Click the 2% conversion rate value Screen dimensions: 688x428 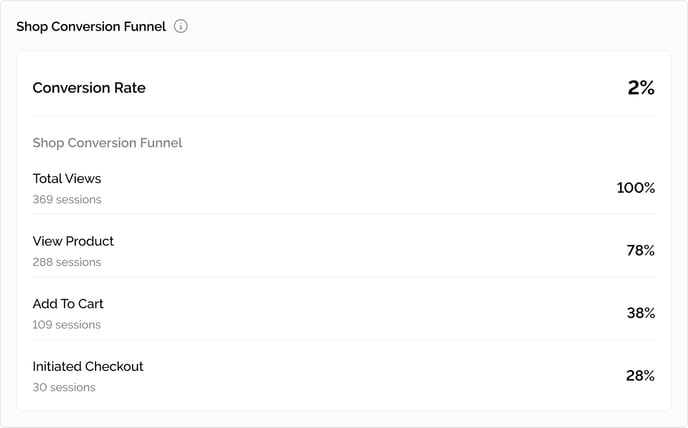click(641, 88)
